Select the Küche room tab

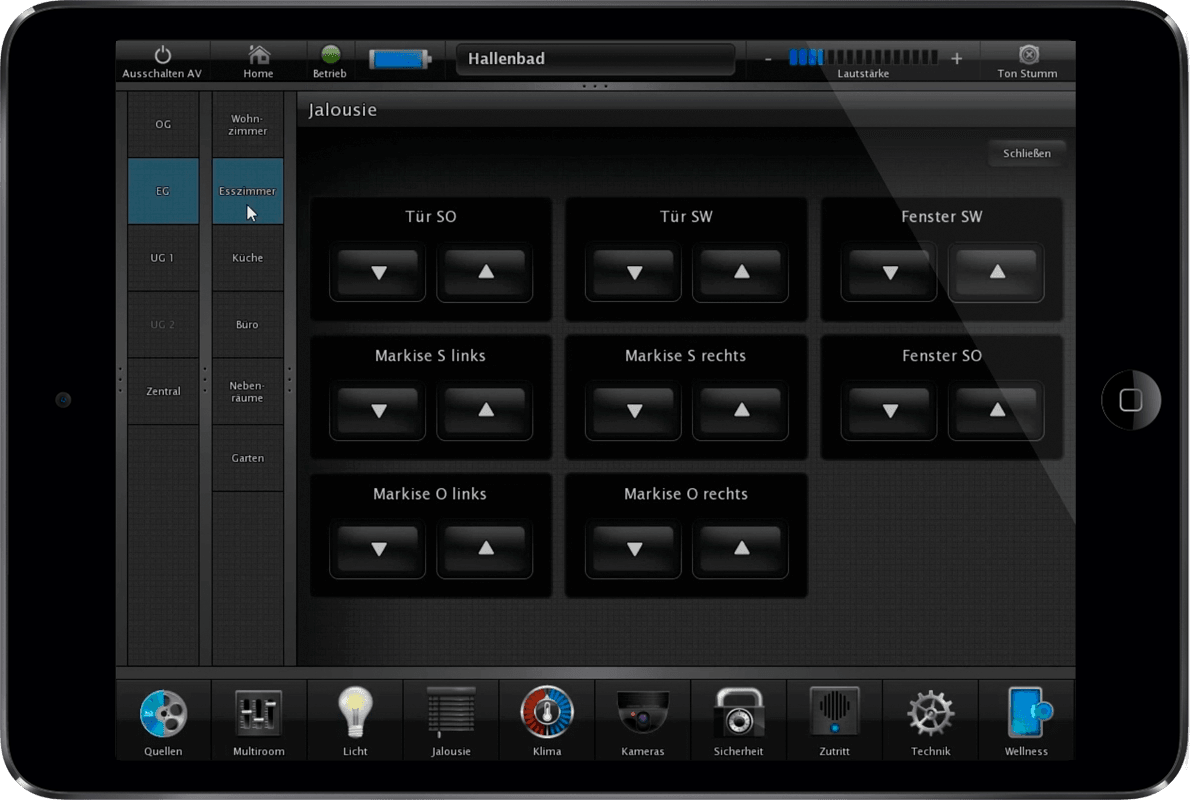(x=248, y=258)
